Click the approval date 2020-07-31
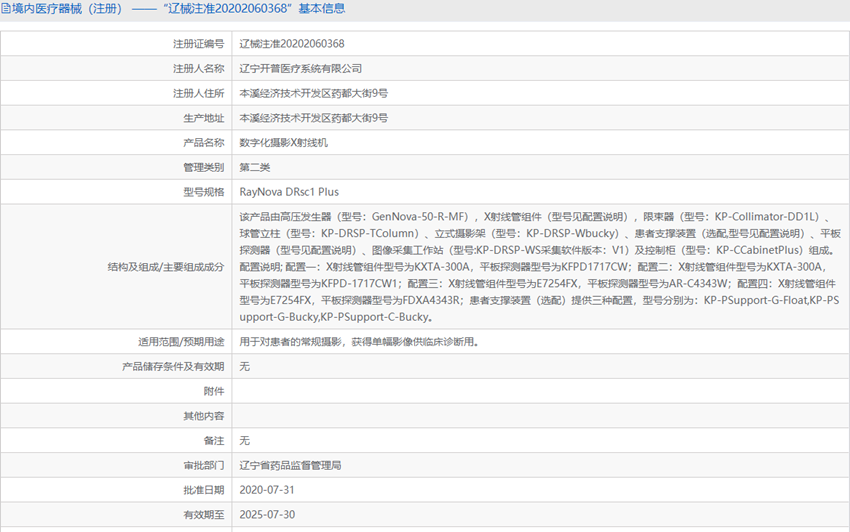 [267, 490]
